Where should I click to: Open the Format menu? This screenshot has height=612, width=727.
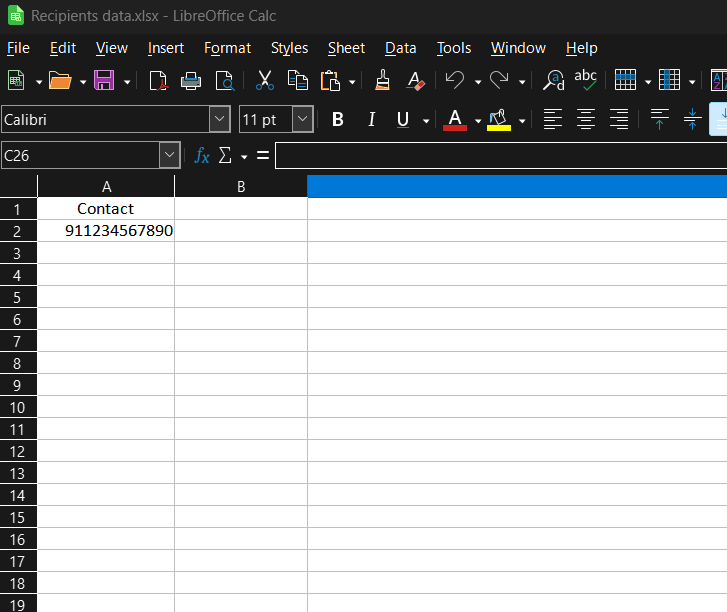coord(227,48)
